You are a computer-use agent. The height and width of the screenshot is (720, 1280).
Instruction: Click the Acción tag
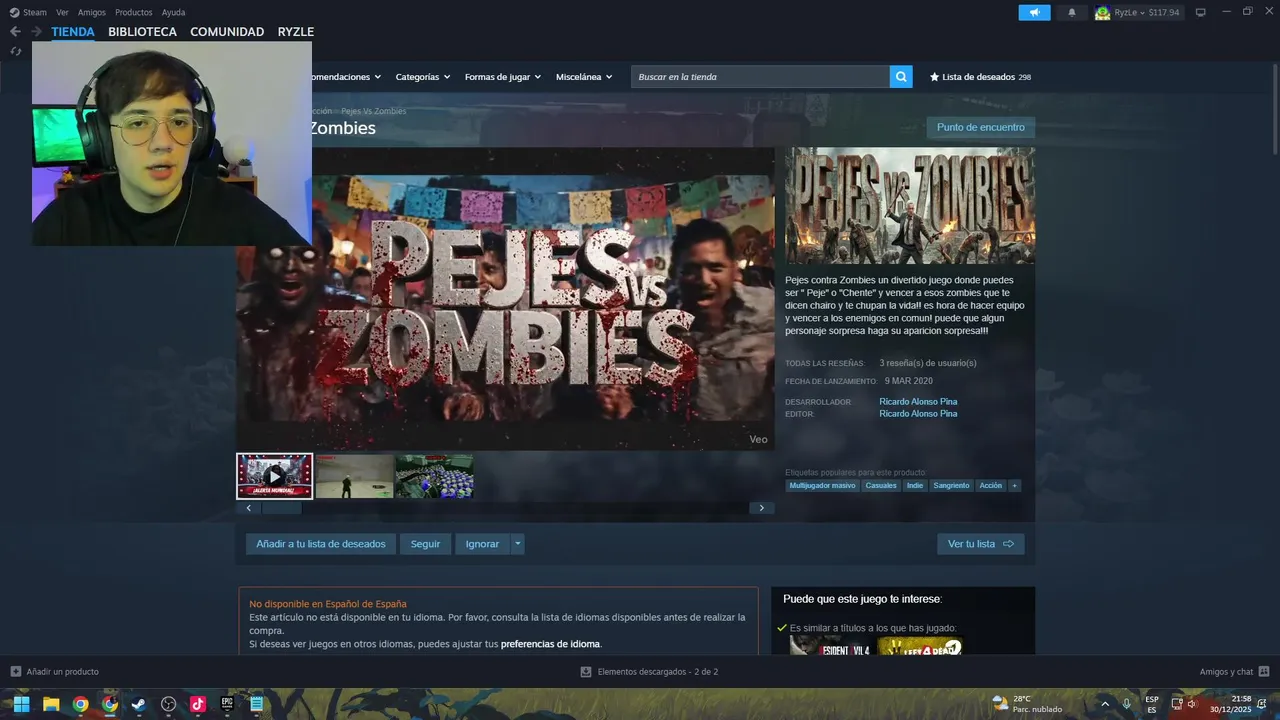tap(990, 485)
